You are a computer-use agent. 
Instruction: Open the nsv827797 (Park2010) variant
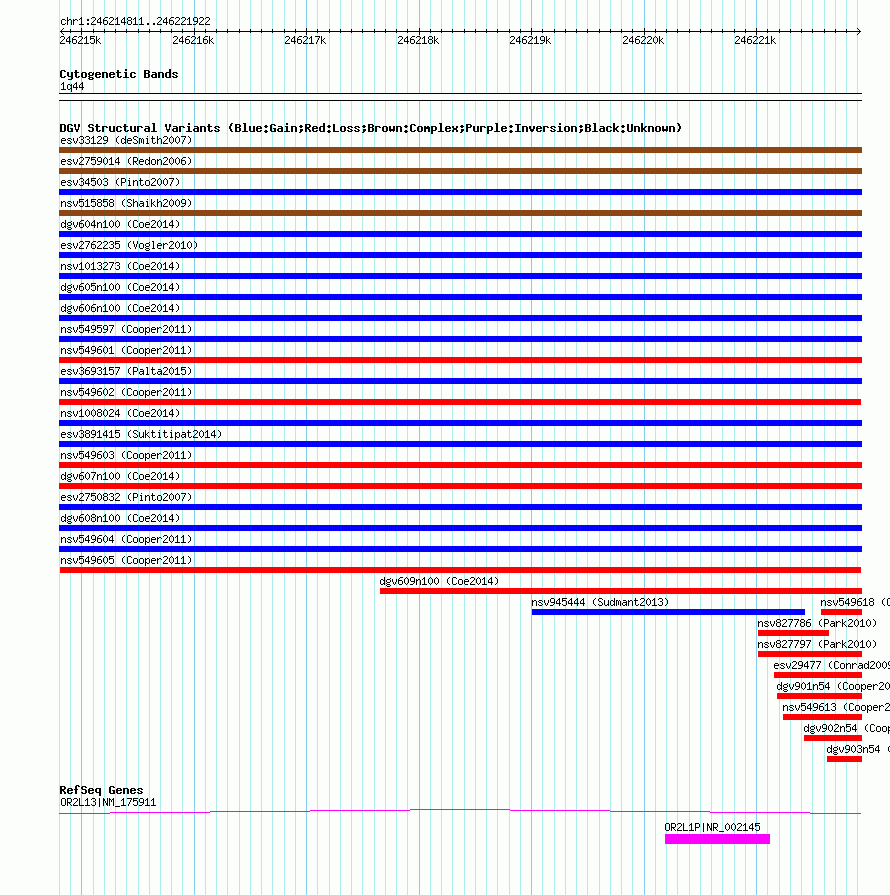[817, 644]
